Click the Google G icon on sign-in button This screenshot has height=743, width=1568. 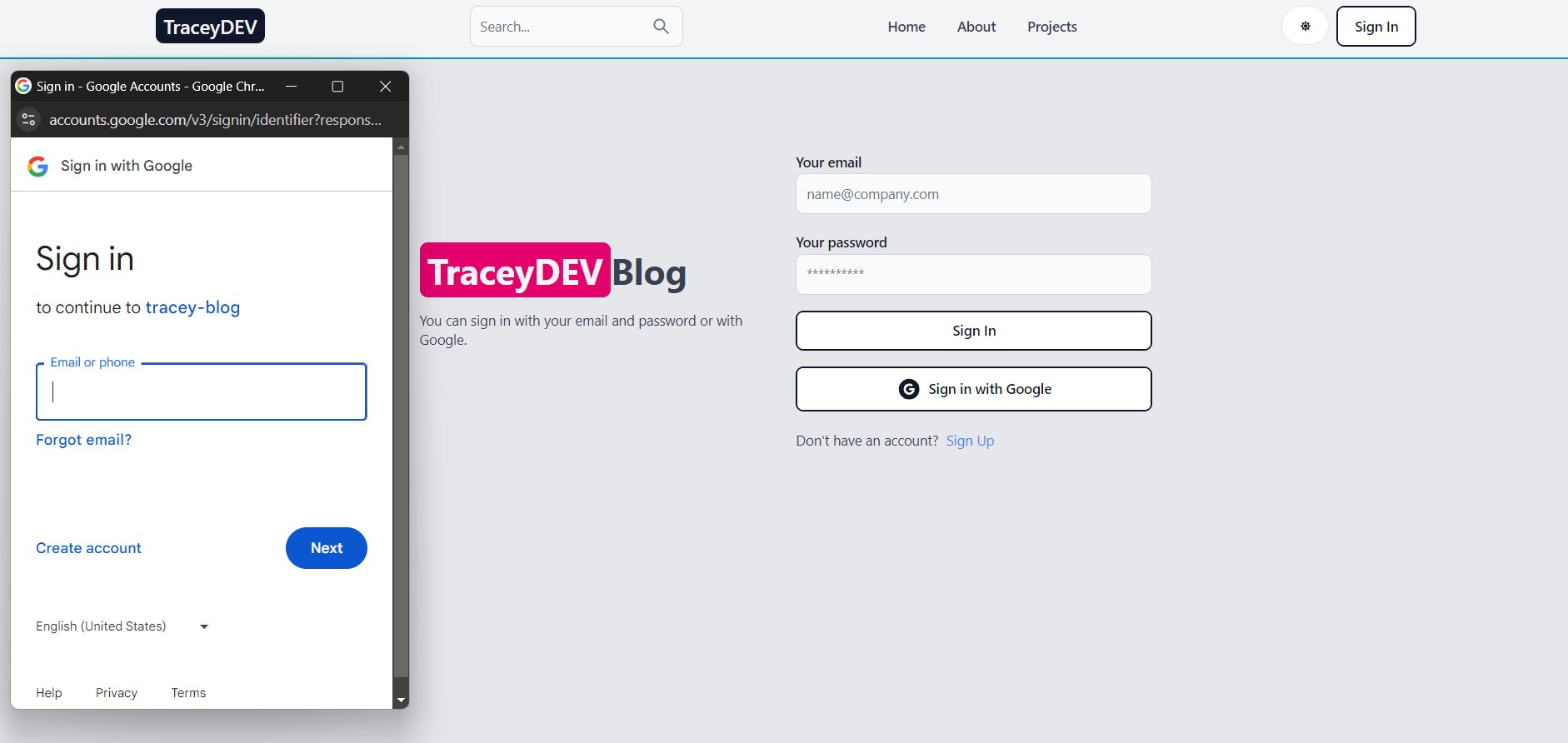click(x=909, y=389)
